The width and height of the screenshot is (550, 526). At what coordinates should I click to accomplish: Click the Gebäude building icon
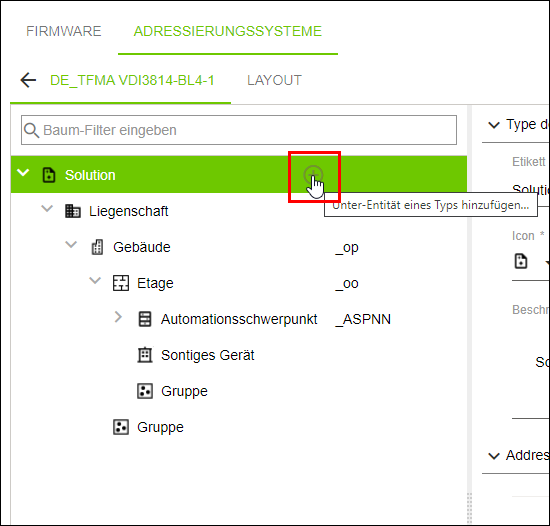pos(97,247)
